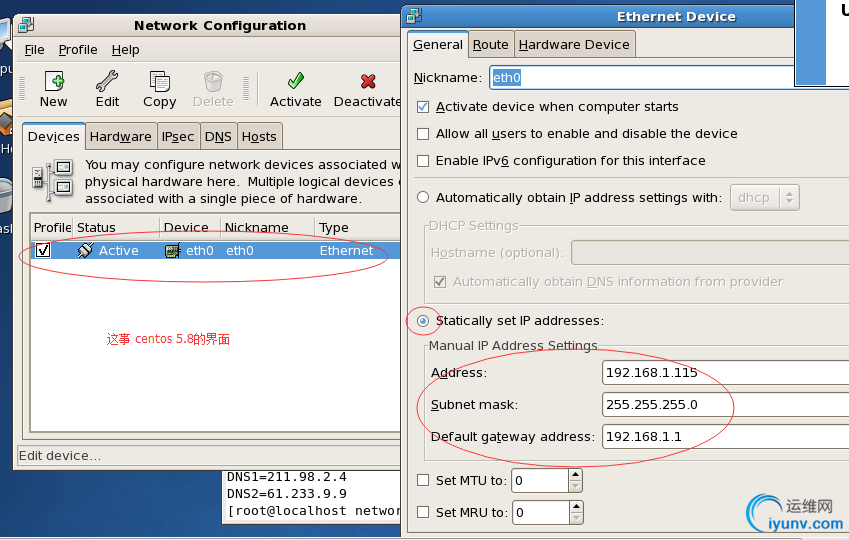Select Automatically obtain IP address settings
The height and width of the screenshot is (540, 849).
click(423, 197)
